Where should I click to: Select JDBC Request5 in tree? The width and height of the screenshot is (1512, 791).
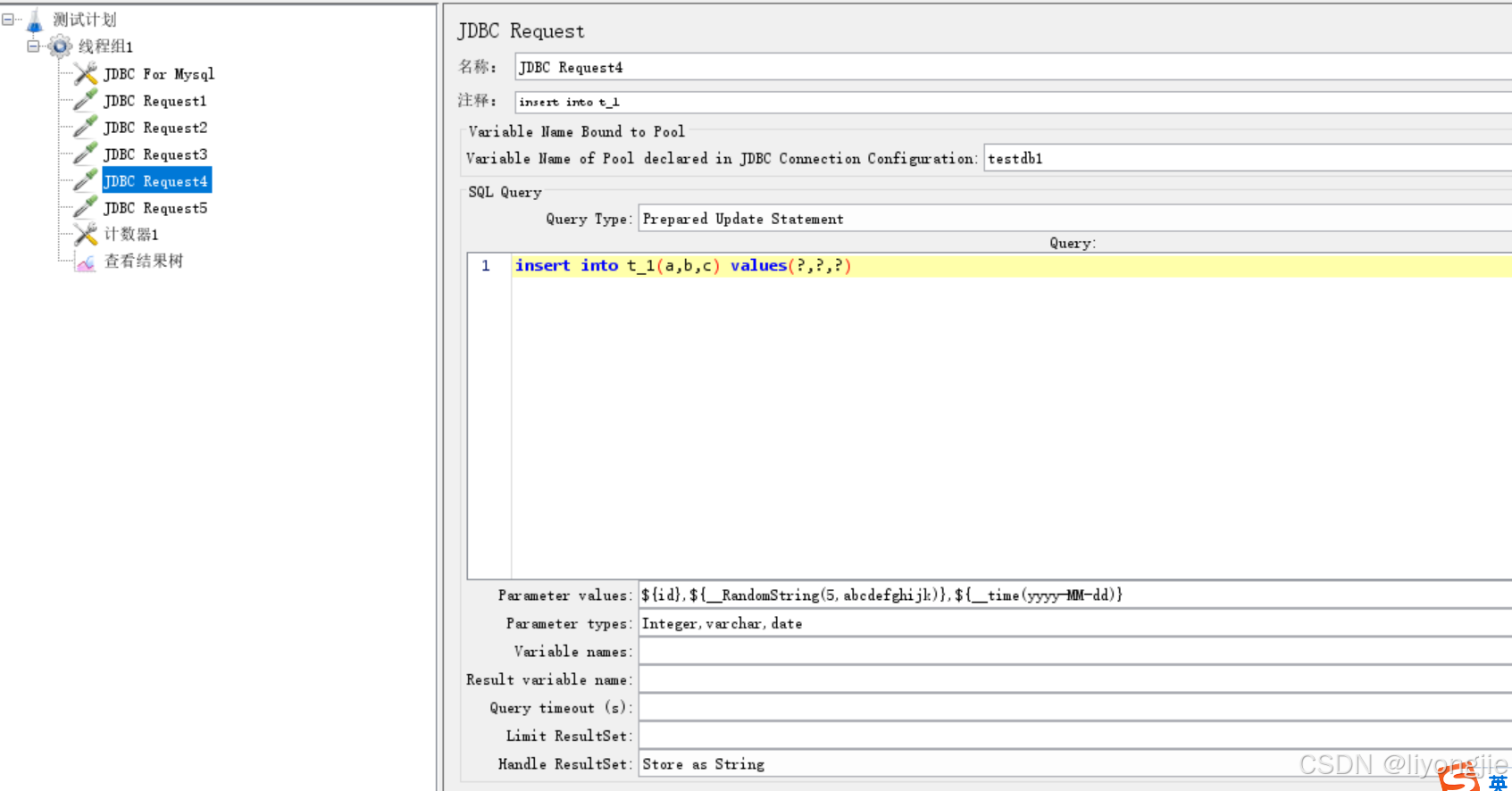(x=155, y=208)
